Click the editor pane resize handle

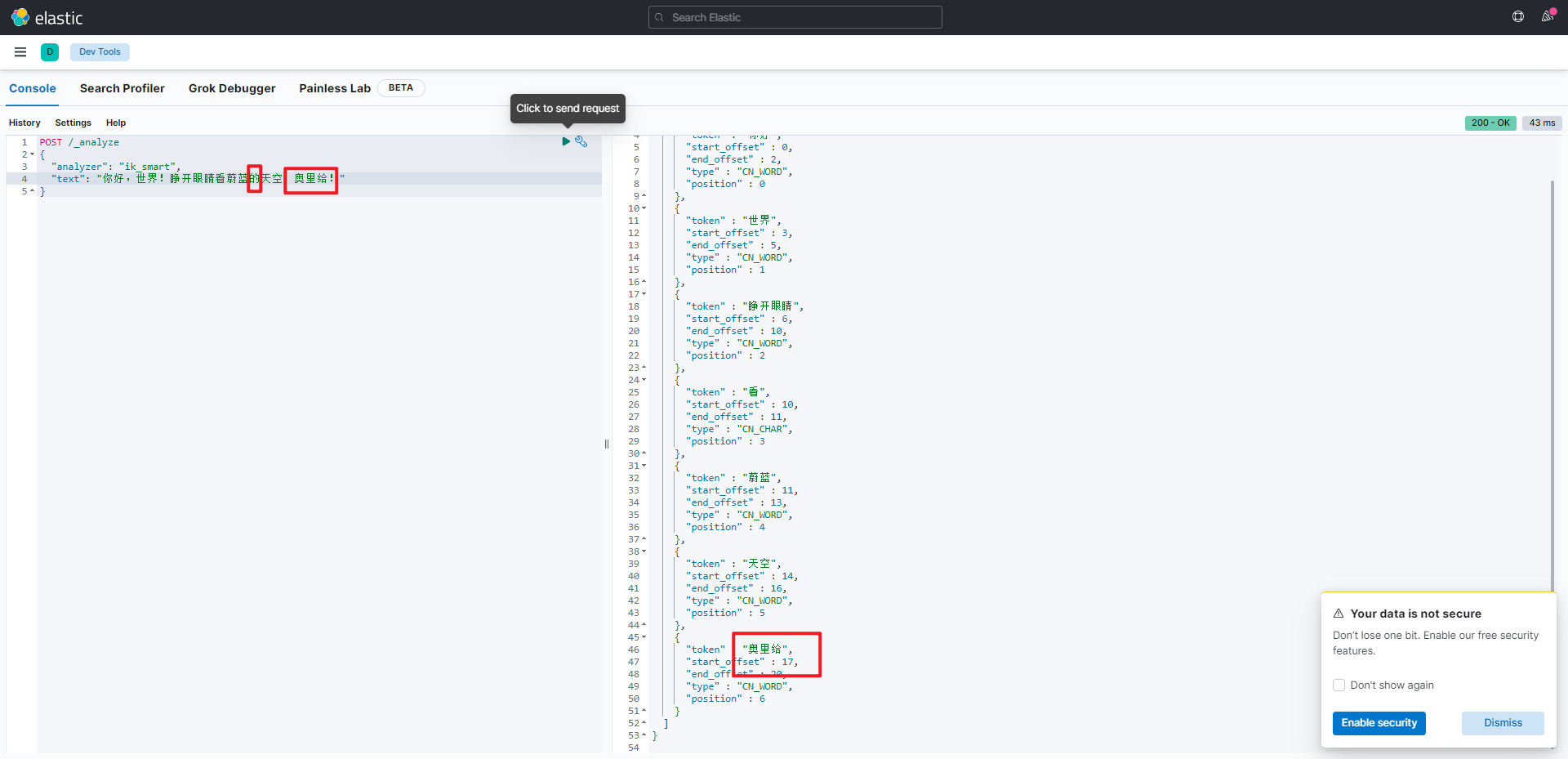pos(607,444)
